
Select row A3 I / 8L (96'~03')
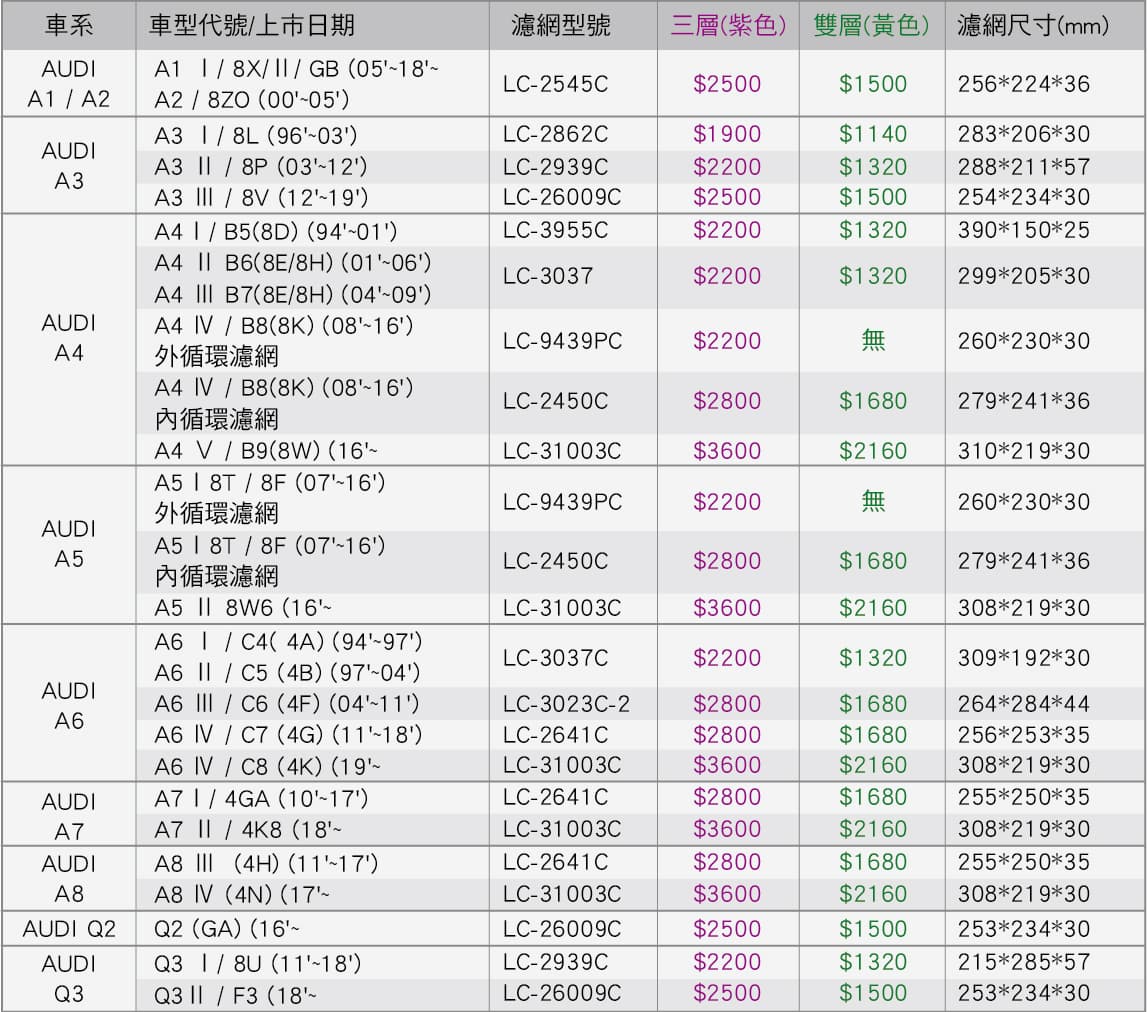tap(256, 135)
